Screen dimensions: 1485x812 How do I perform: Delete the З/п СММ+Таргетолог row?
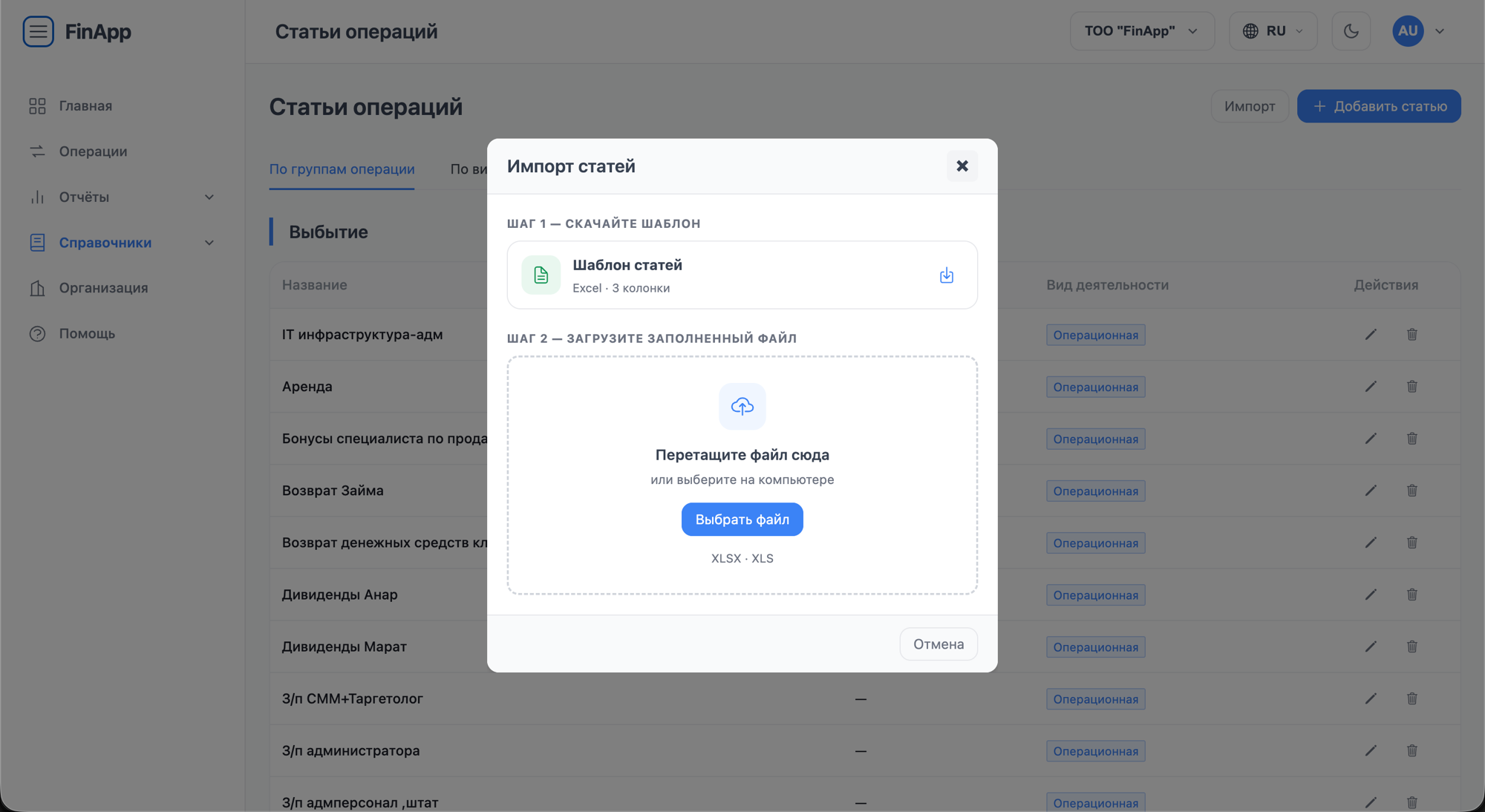pos(1411,698)
